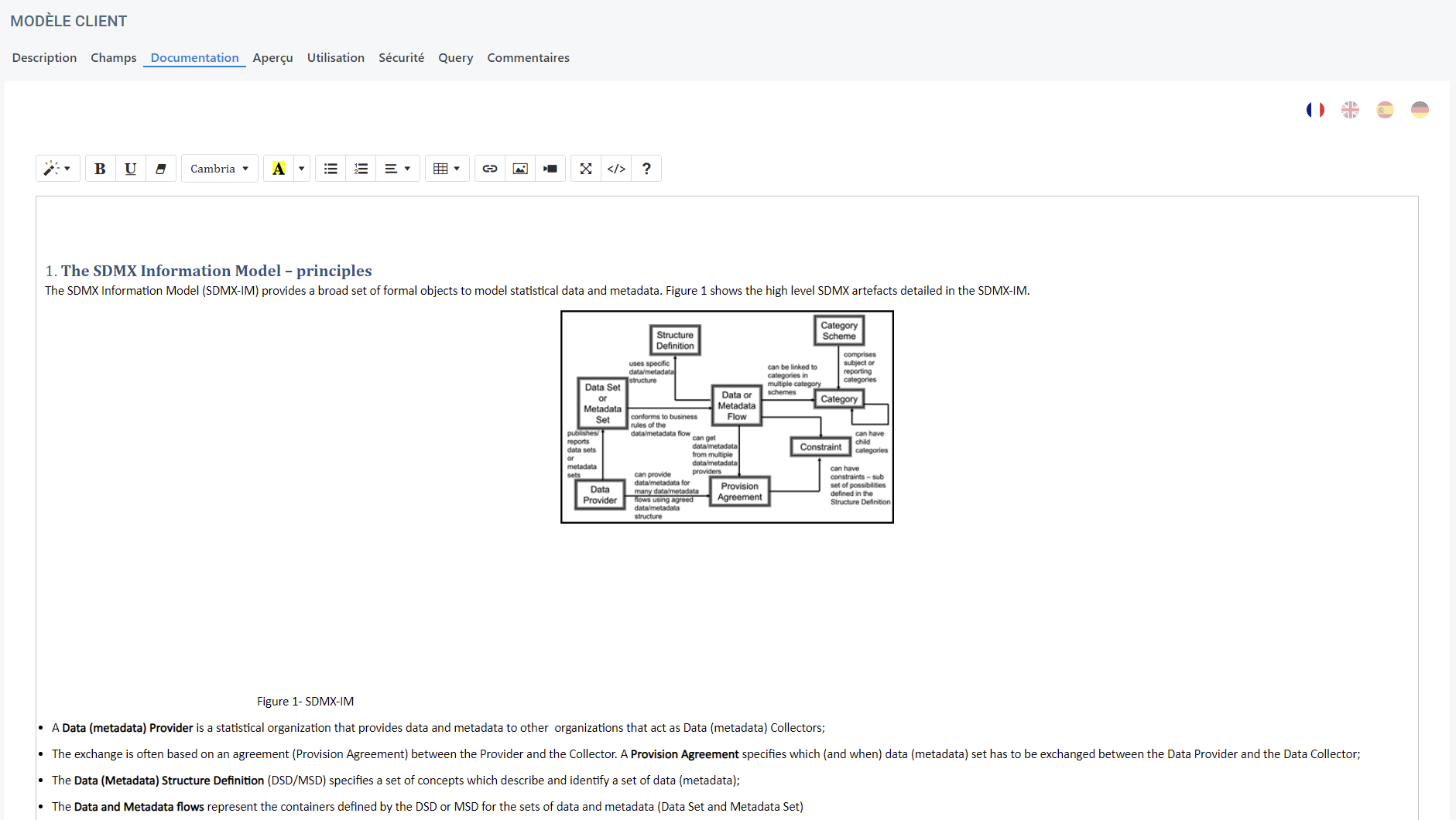Apply the yellow highlight text color

279,169
